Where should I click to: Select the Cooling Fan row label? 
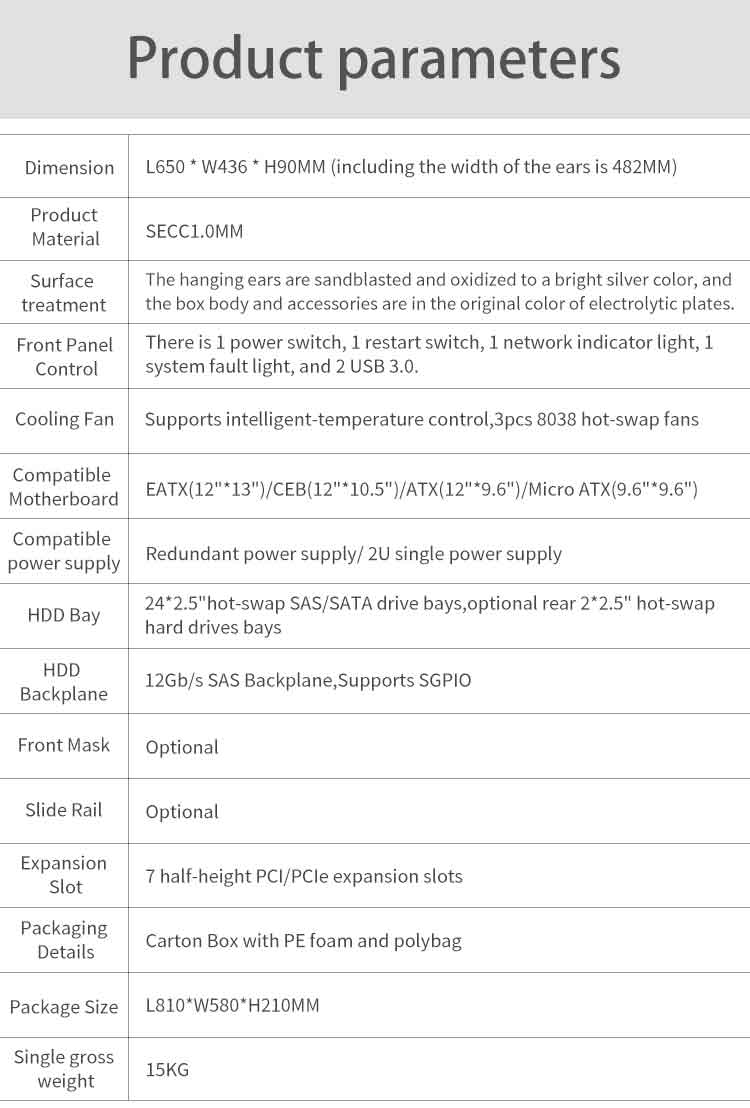(64, 419)
